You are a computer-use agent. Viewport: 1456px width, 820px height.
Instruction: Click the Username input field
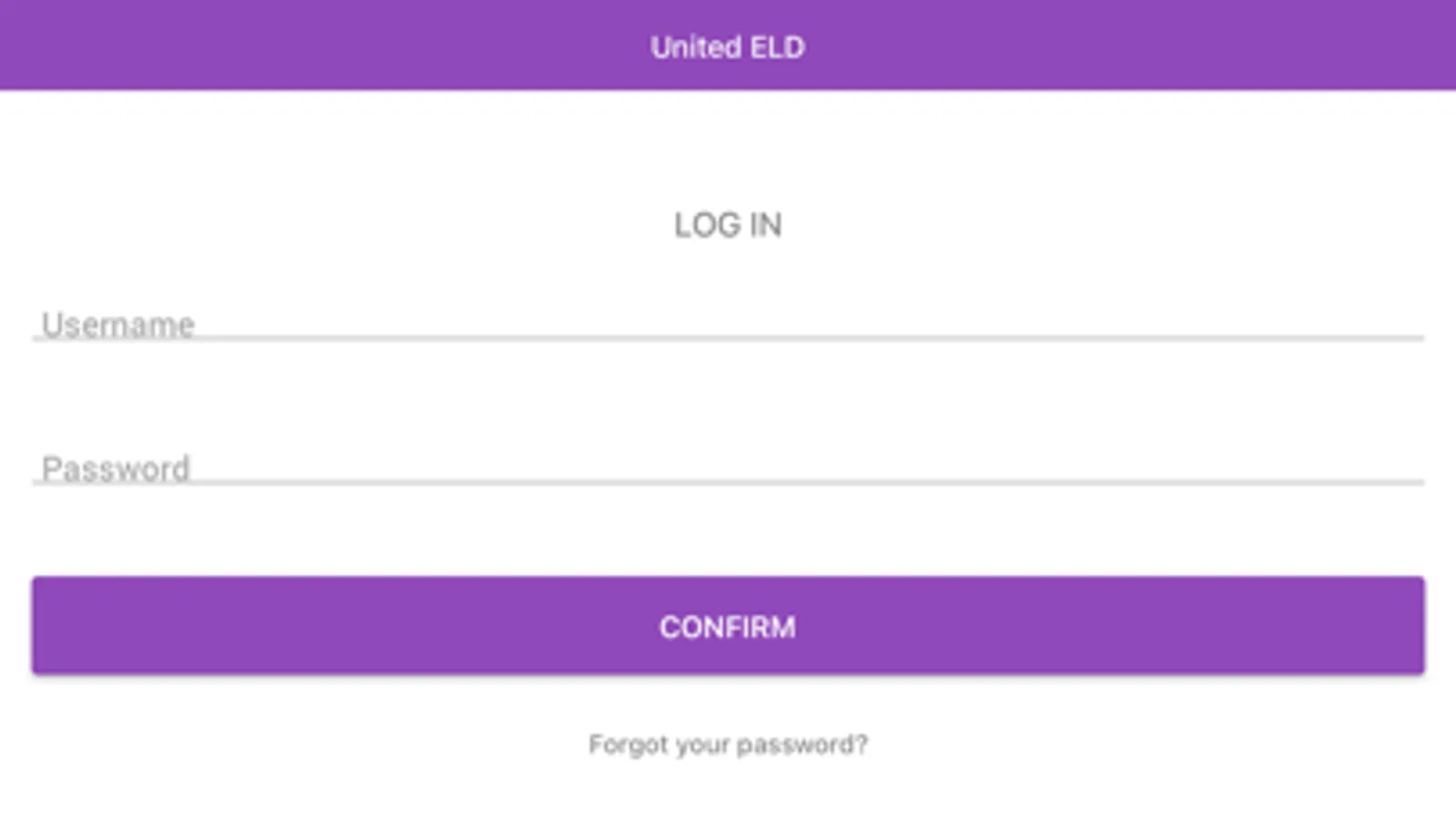point(728,323)
